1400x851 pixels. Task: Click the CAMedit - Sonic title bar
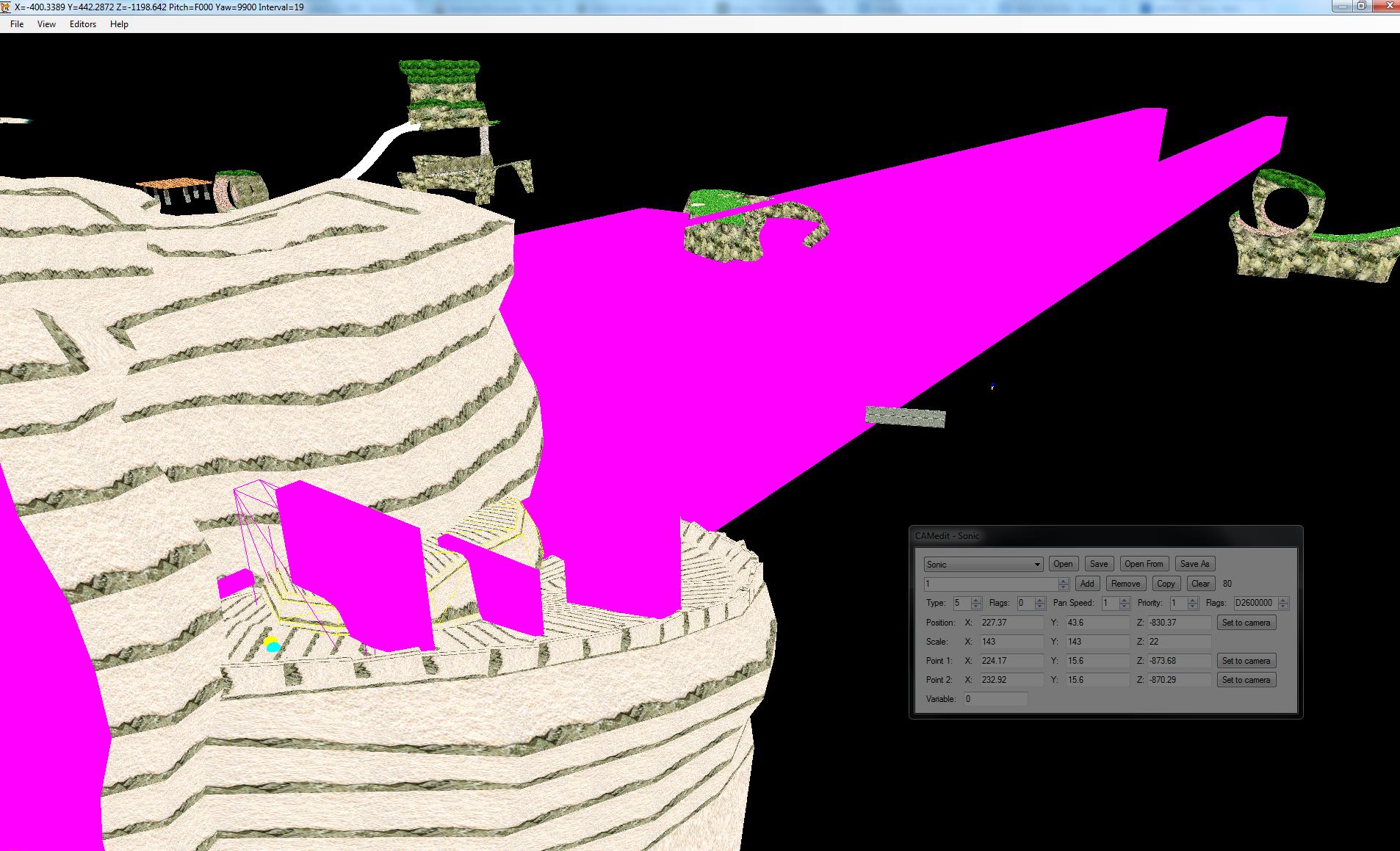tap(1105, 536)
